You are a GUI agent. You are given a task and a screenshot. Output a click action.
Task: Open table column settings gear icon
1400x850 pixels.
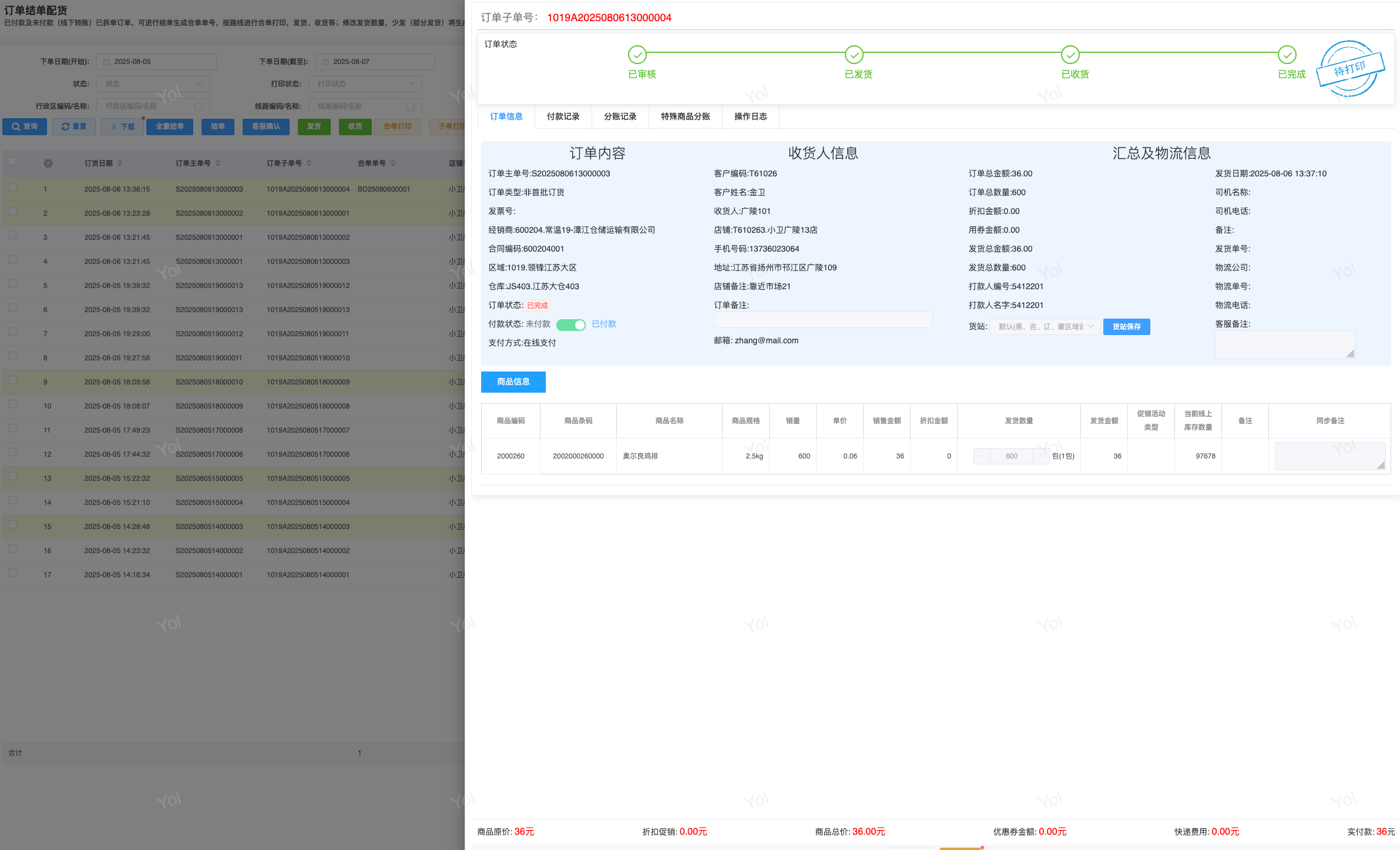pos(48,163)
